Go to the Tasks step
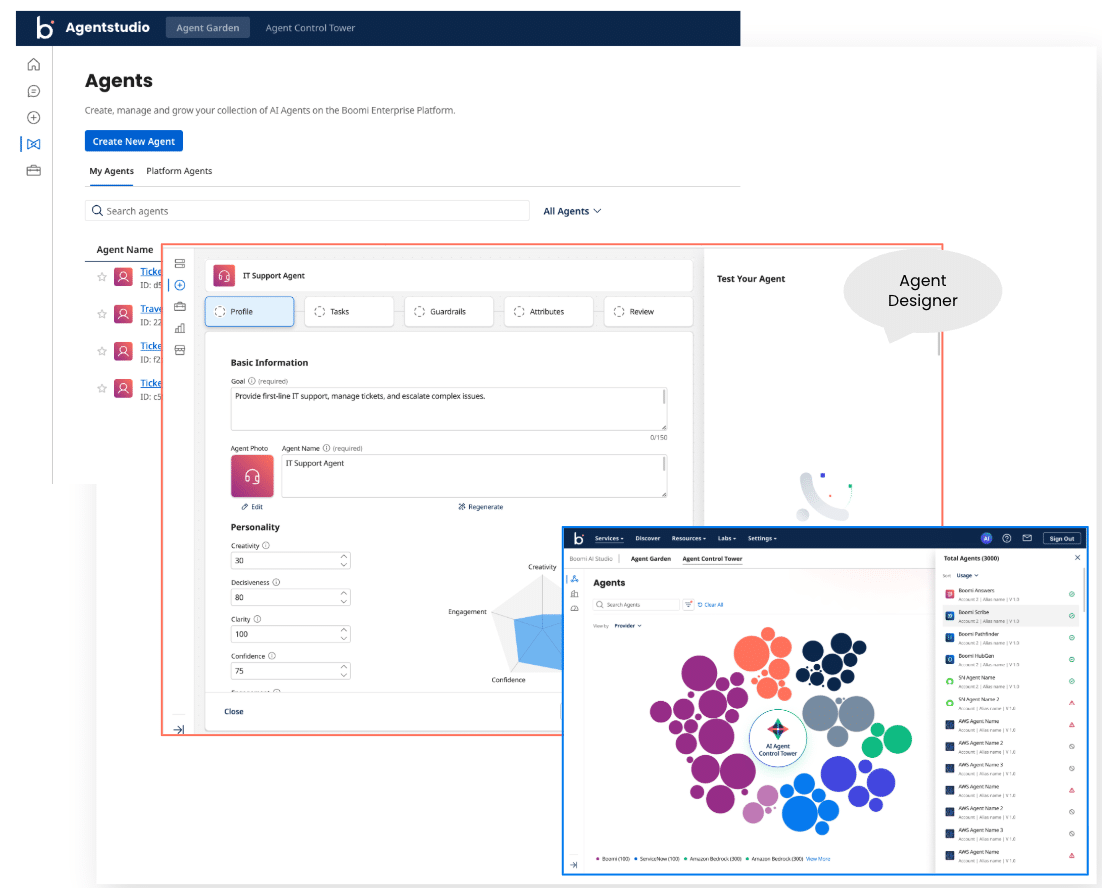Viewport: 1102px width, 888px height. coord(349,311)
